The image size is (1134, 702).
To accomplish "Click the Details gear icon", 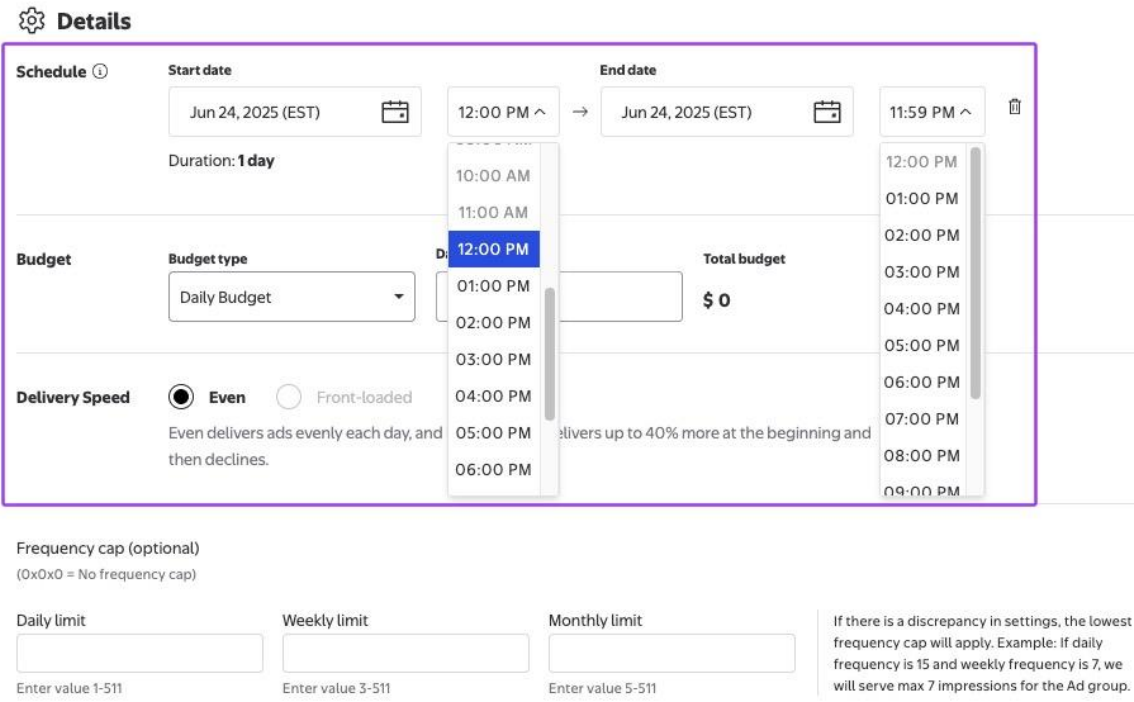I will 33,20.
